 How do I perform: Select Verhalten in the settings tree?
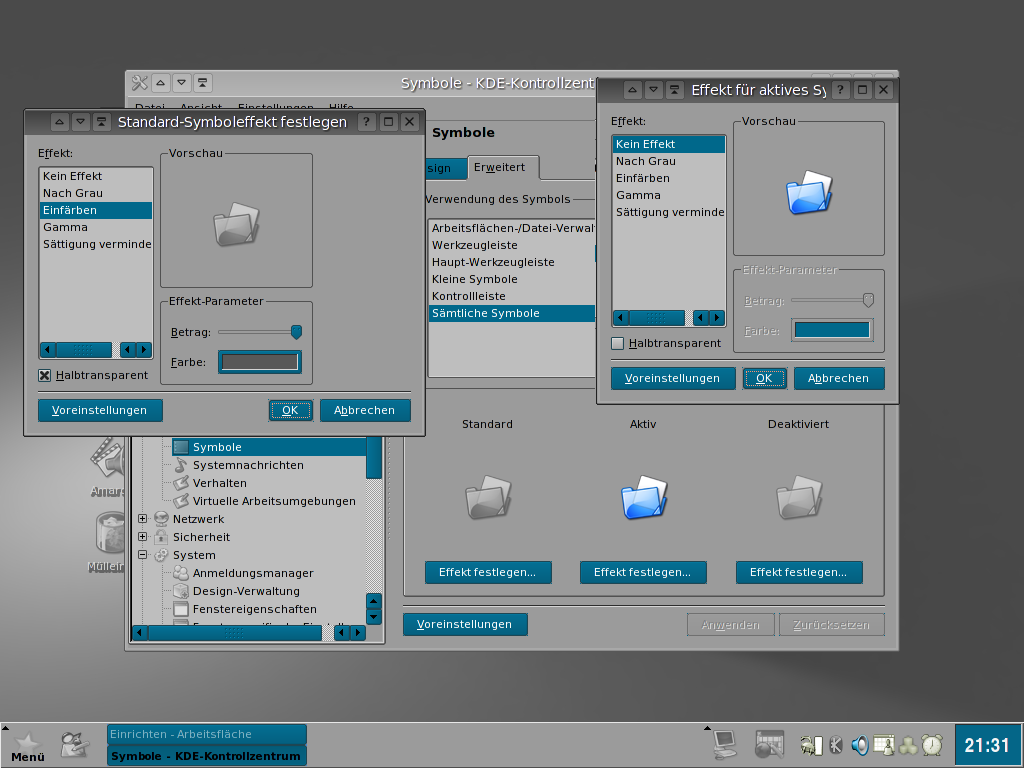[219, 483]
